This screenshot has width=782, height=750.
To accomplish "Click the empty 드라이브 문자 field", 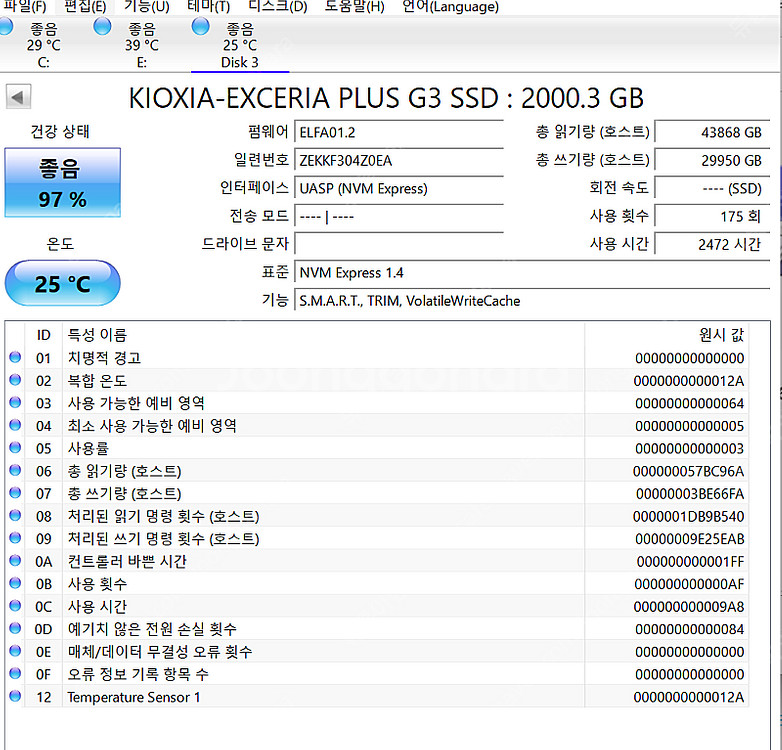I will tap(399, 244).
